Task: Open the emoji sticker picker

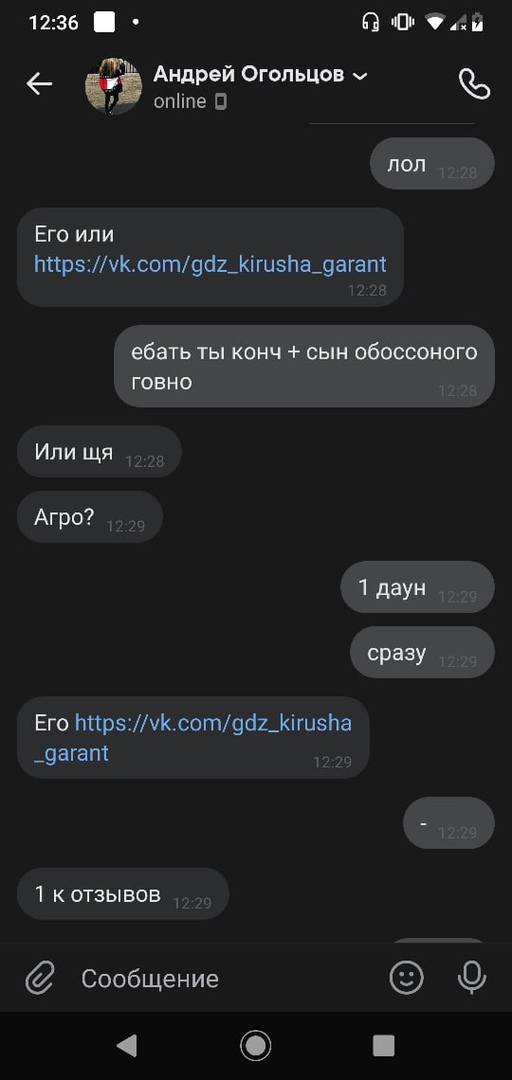Action: point(407,977)
